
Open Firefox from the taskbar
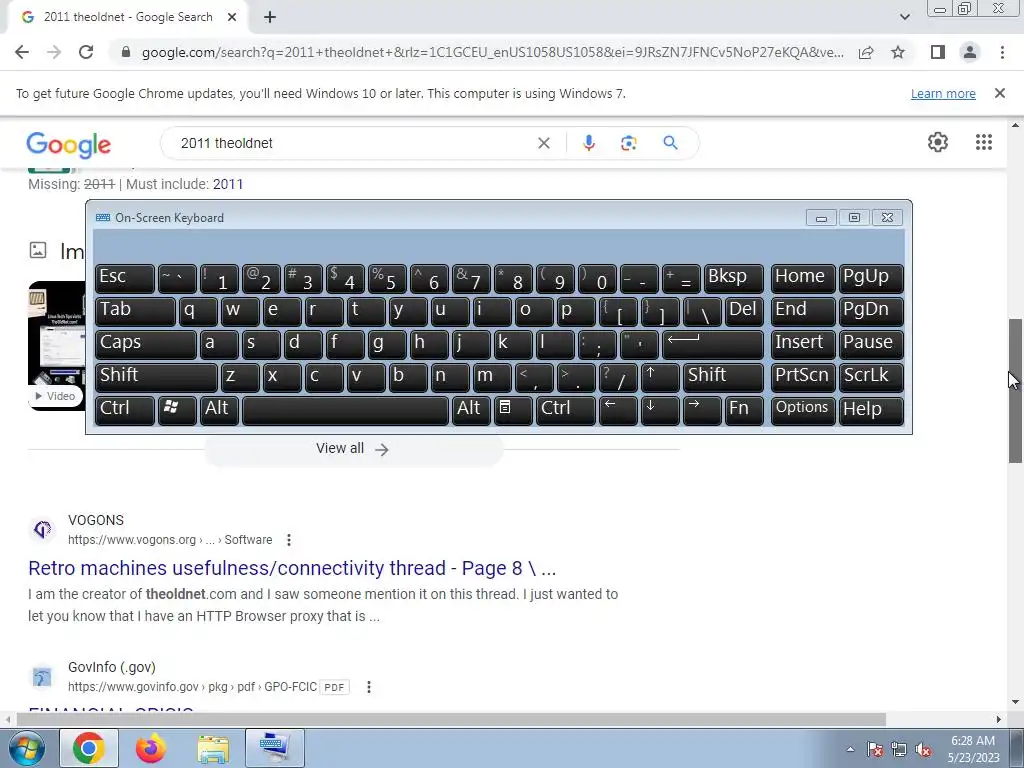pos(150,748)
